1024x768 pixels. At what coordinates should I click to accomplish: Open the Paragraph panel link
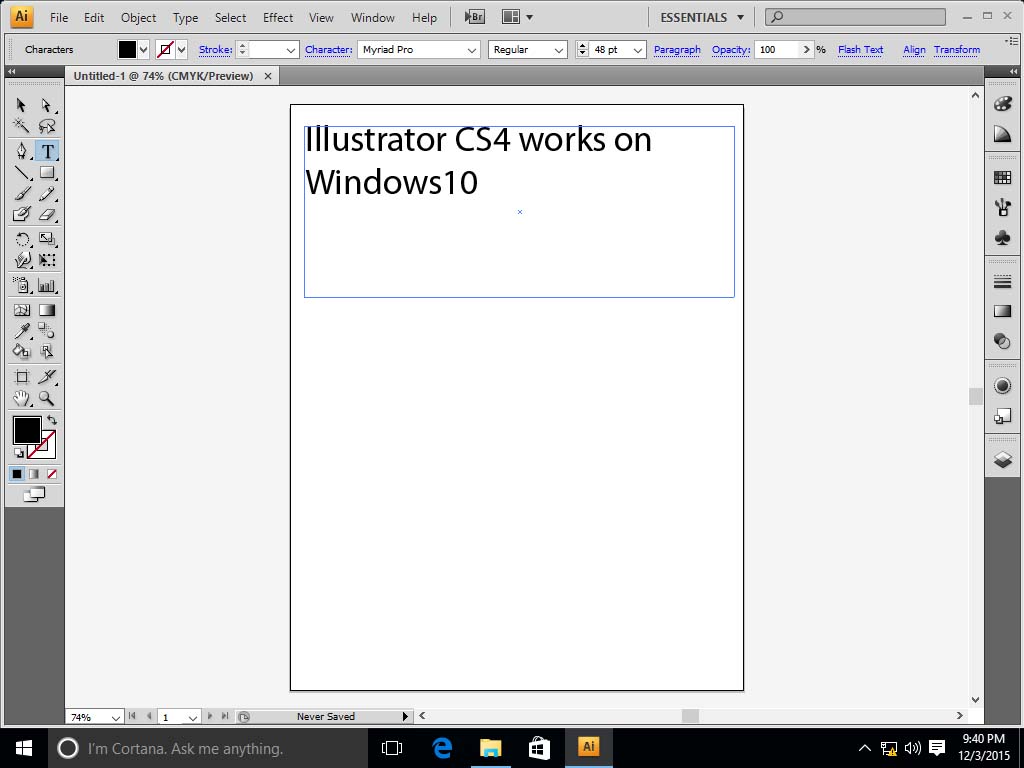677,50
